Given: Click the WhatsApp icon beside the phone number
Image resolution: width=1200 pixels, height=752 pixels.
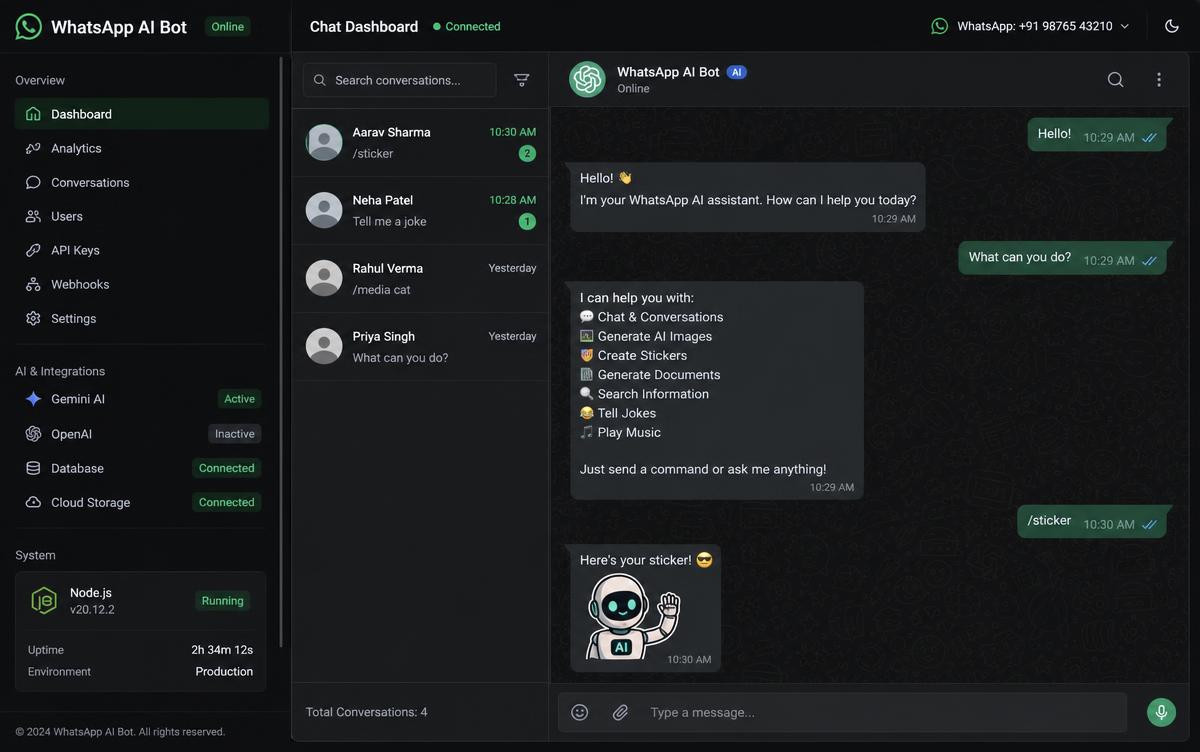Looking at the screenshot, I should click(x=940, y=26).
